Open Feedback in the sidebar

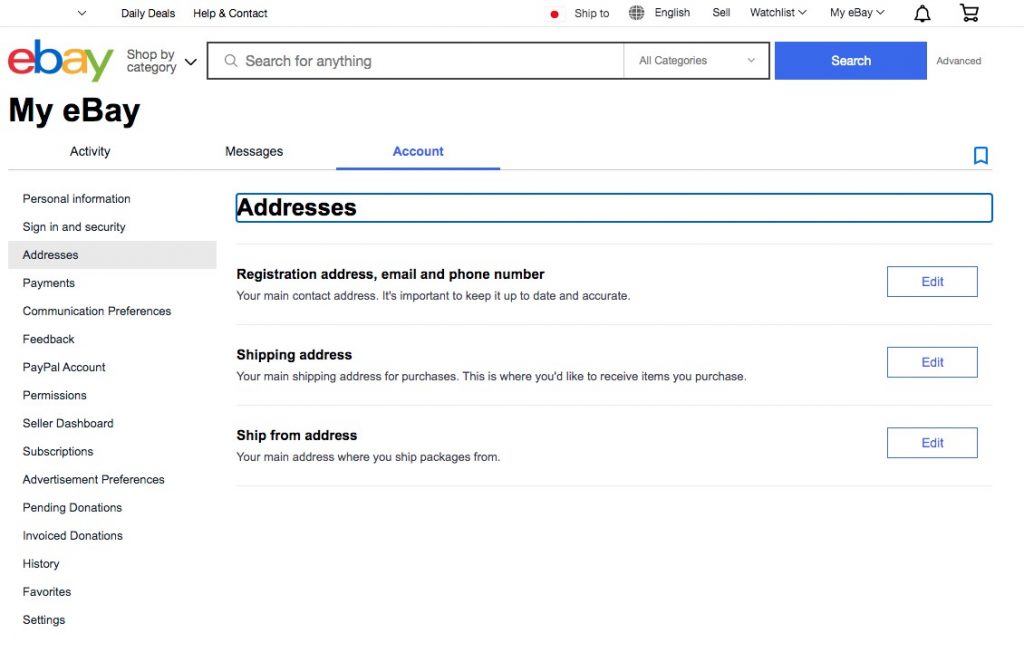pos(48,339)
